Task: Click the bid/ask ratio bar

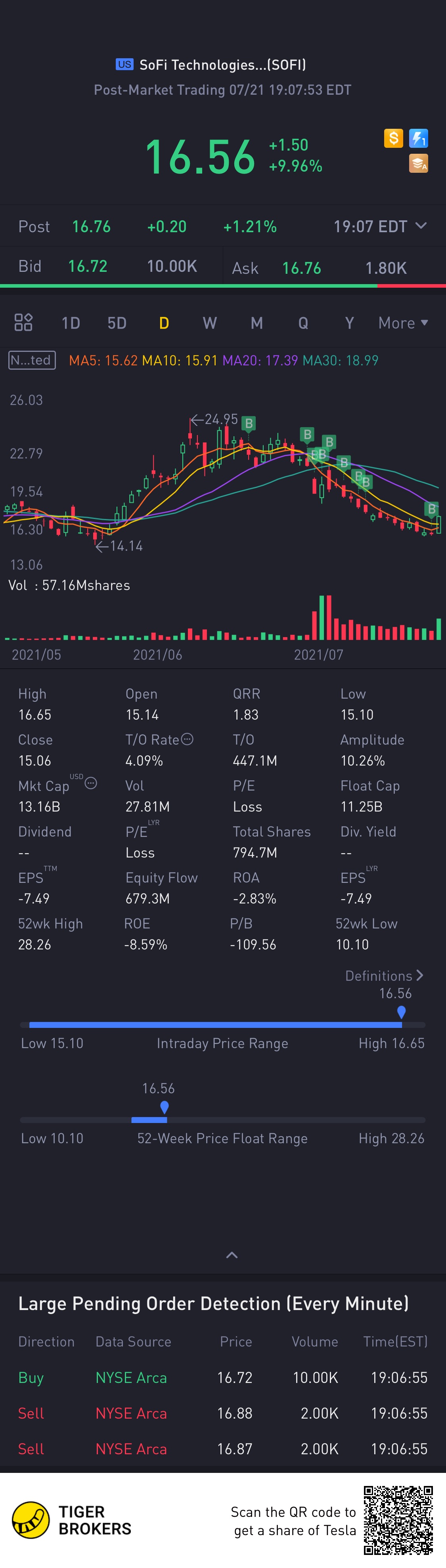Action: click(223, 285)
